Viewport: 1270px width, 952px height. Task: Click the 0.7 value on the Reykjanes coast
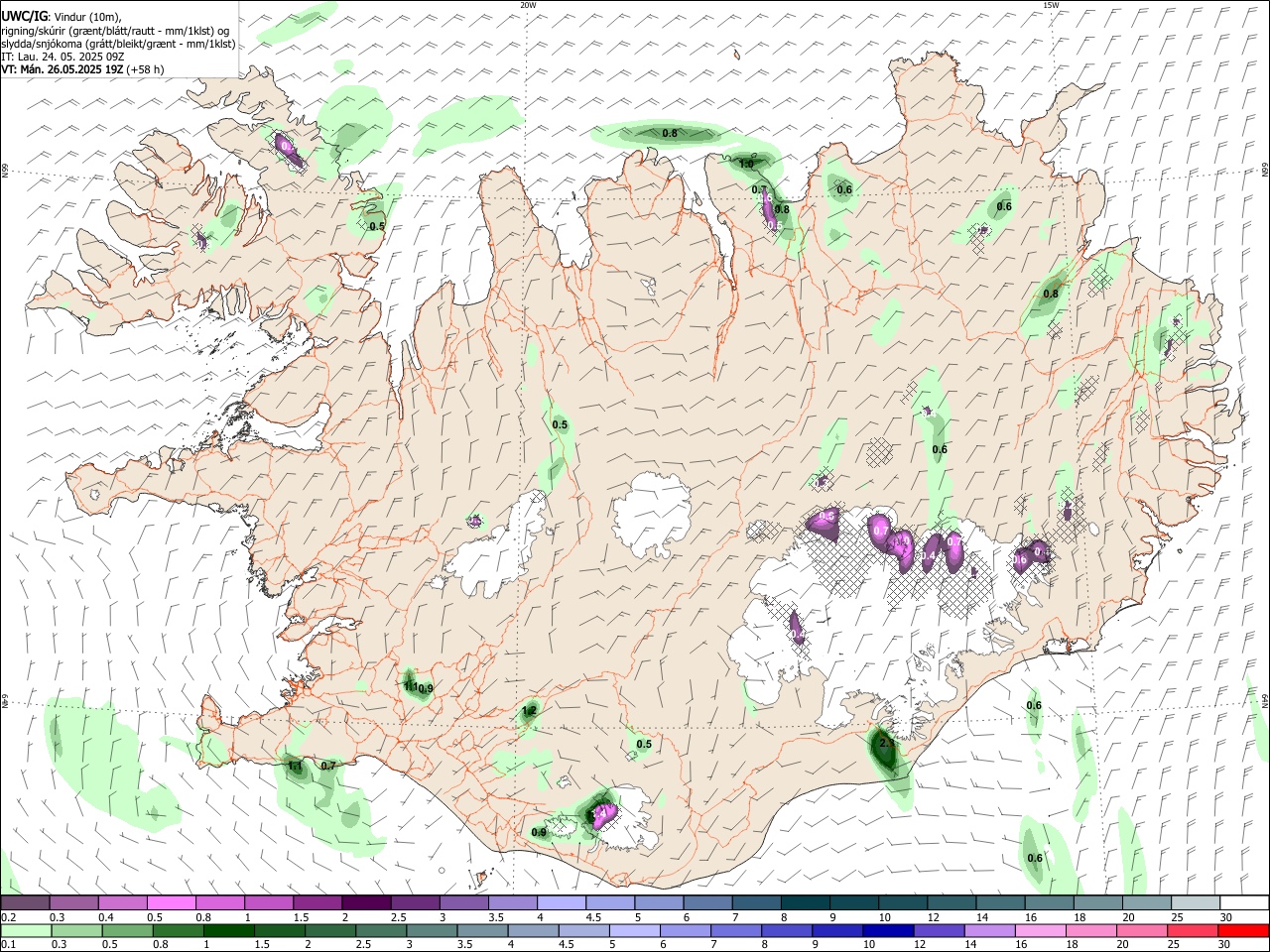[328, 765]
